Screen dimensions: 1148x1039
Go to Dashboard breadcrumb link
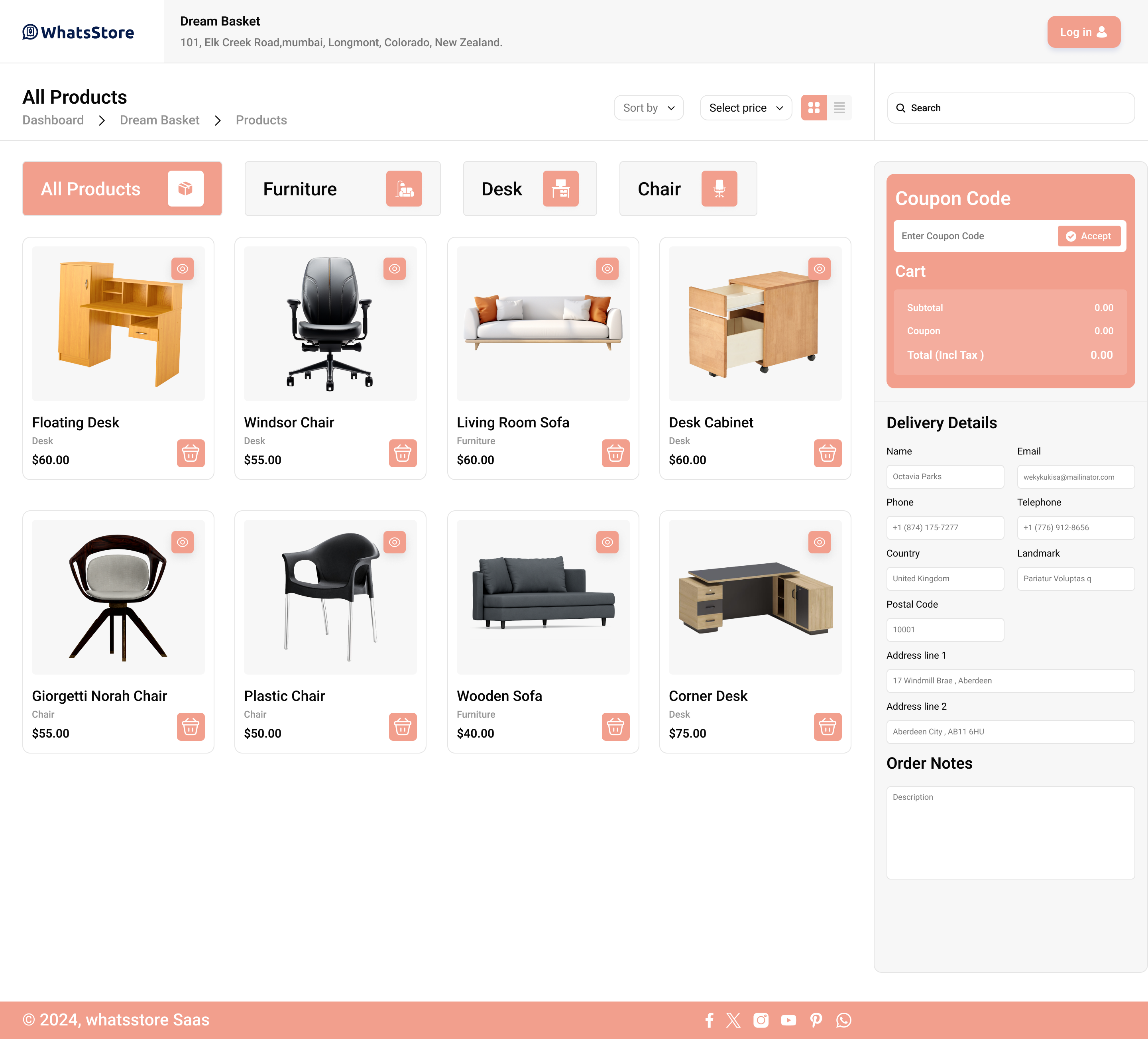(x=53, y=120)
